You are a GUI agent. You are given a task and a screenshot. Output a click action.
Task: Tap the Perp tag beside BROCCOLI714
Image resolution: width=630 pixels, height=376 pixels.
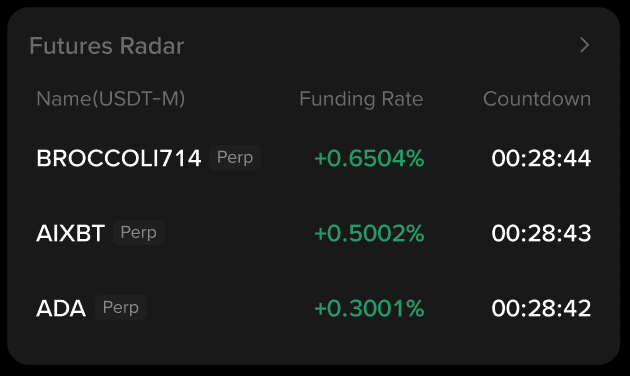pyautogui.click(x=235, y=157)
